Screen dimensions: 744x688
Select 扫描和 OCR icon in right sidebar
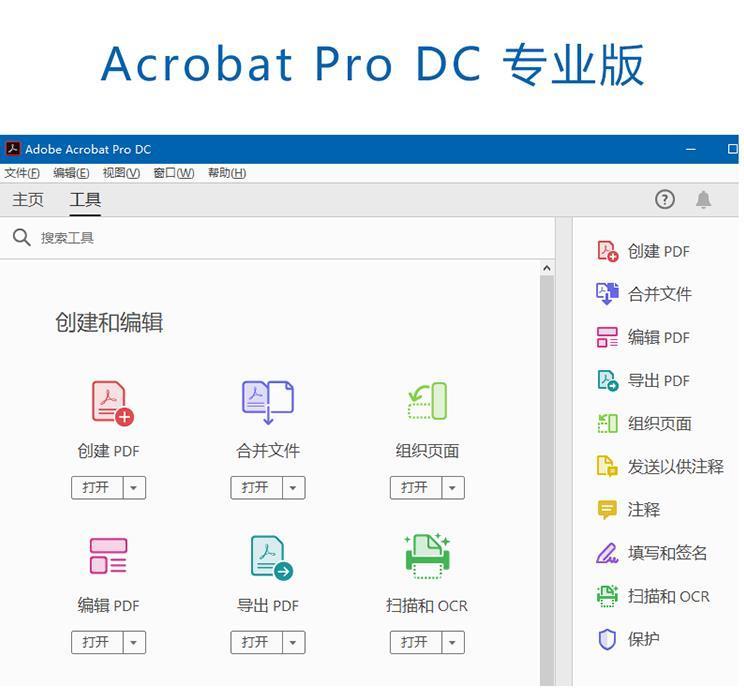607,596
